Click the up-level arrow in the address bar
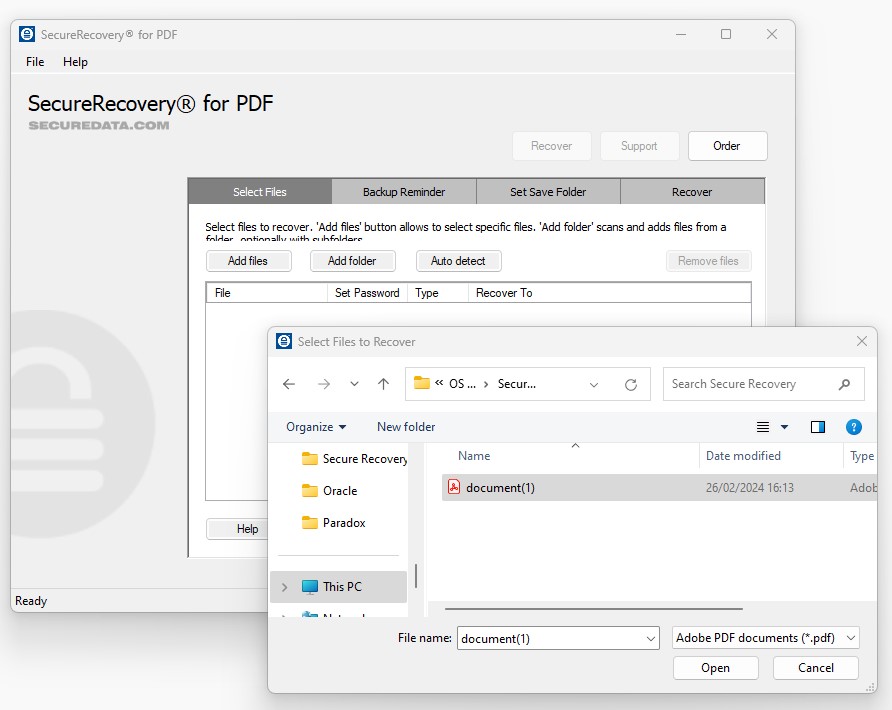892x710 pixels. click(383, 383)
